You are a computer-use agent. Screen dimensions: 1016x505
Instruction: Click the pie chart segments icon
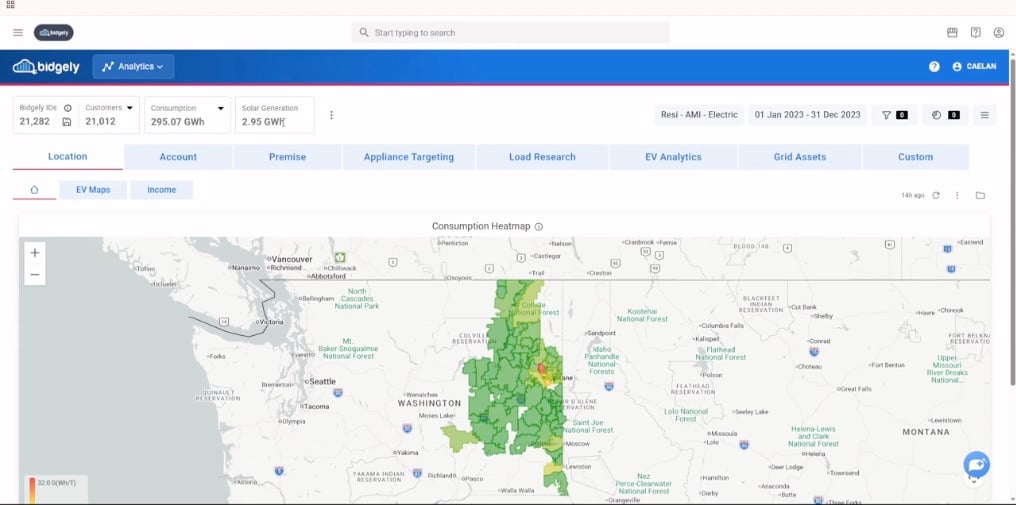[x=937, y=115]
